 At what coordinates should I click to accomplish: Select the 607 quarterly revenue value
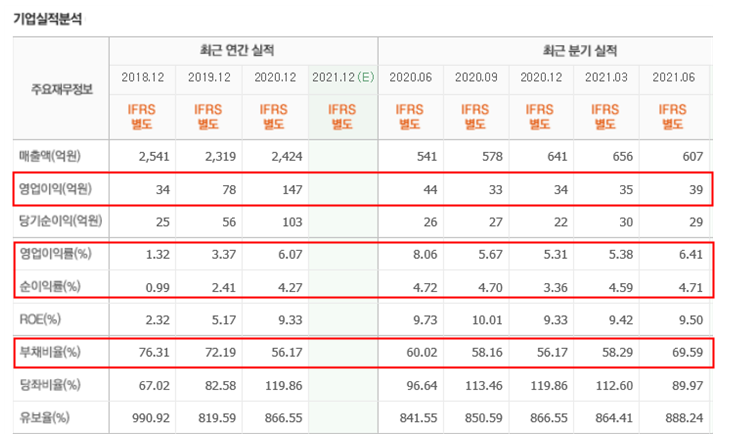(x=693, y=157)
